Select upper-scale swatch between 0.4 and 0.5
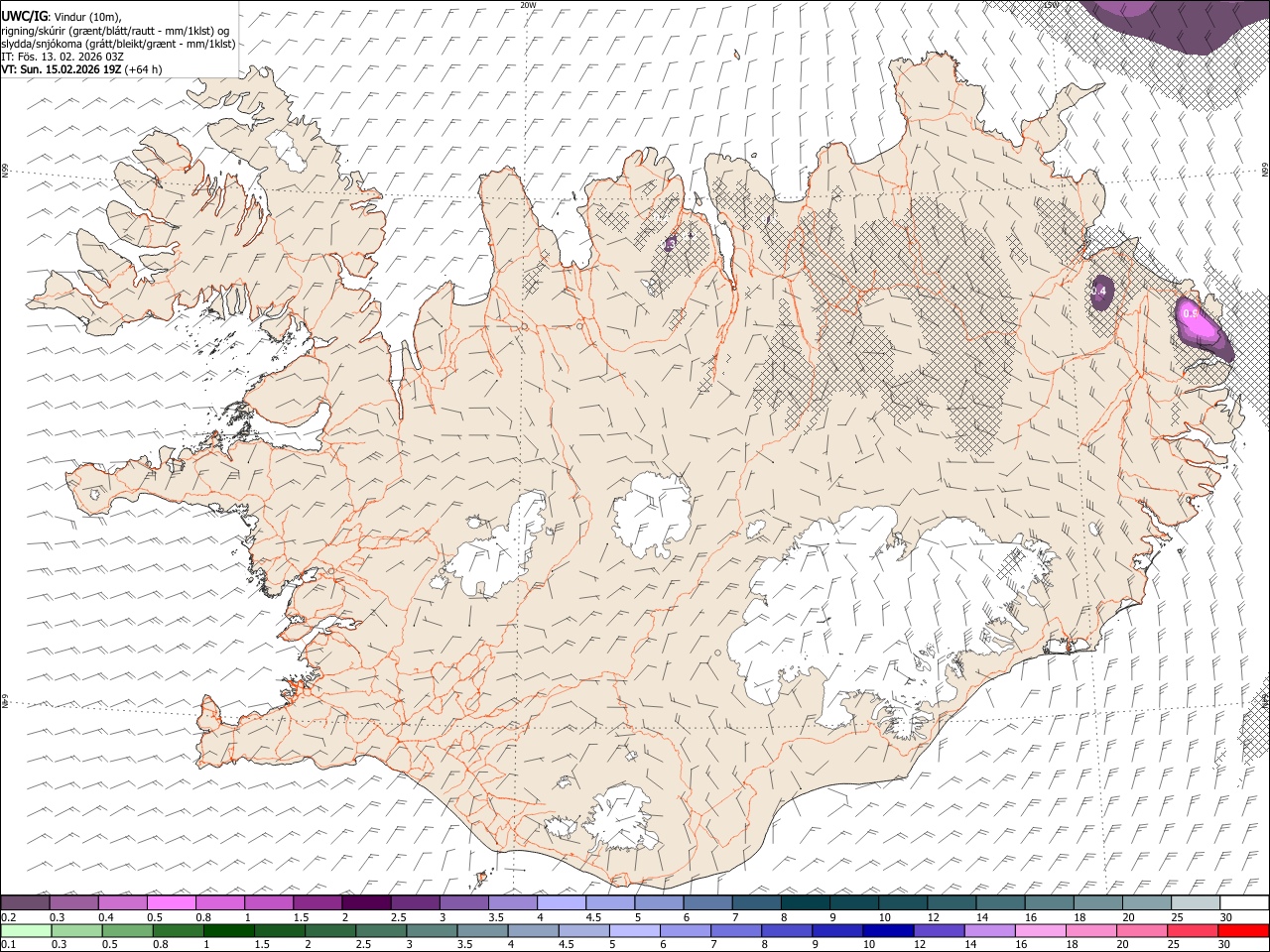This screenshot has height=952, width=1270. coord(122,903)
